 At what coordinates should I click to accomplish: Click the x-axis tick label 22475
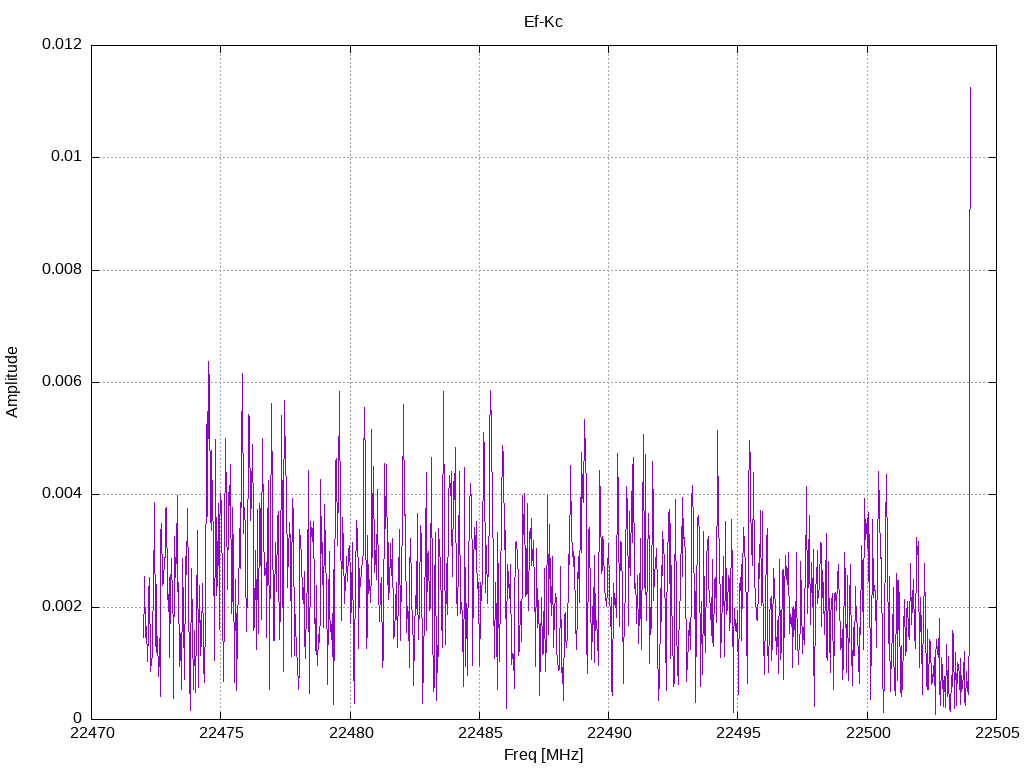tap(221, 733)
